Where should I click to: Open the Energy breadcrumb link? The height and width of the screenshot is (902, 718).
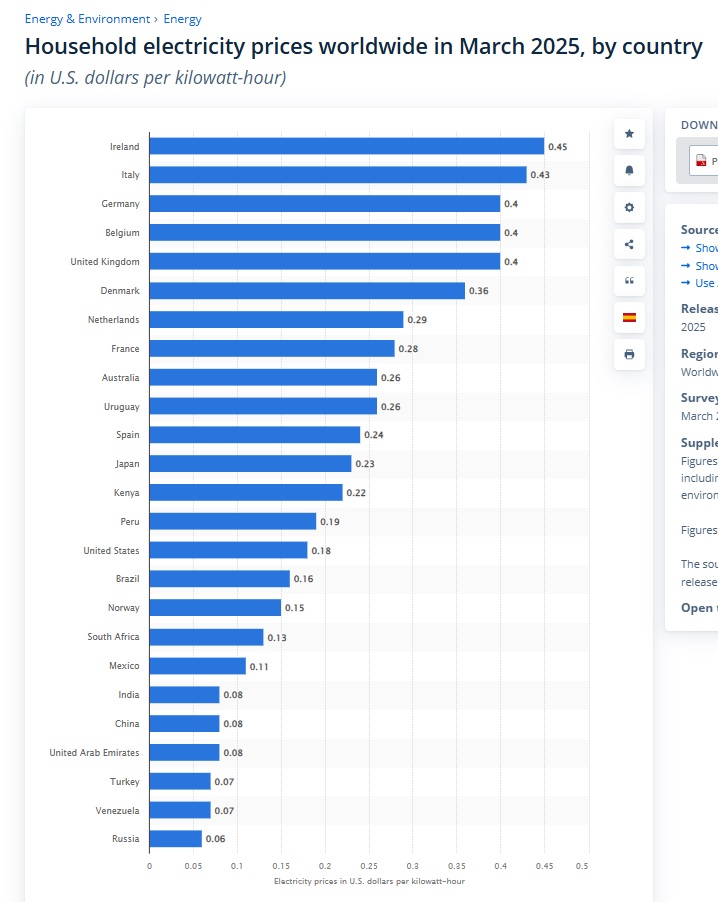[182, 19]
